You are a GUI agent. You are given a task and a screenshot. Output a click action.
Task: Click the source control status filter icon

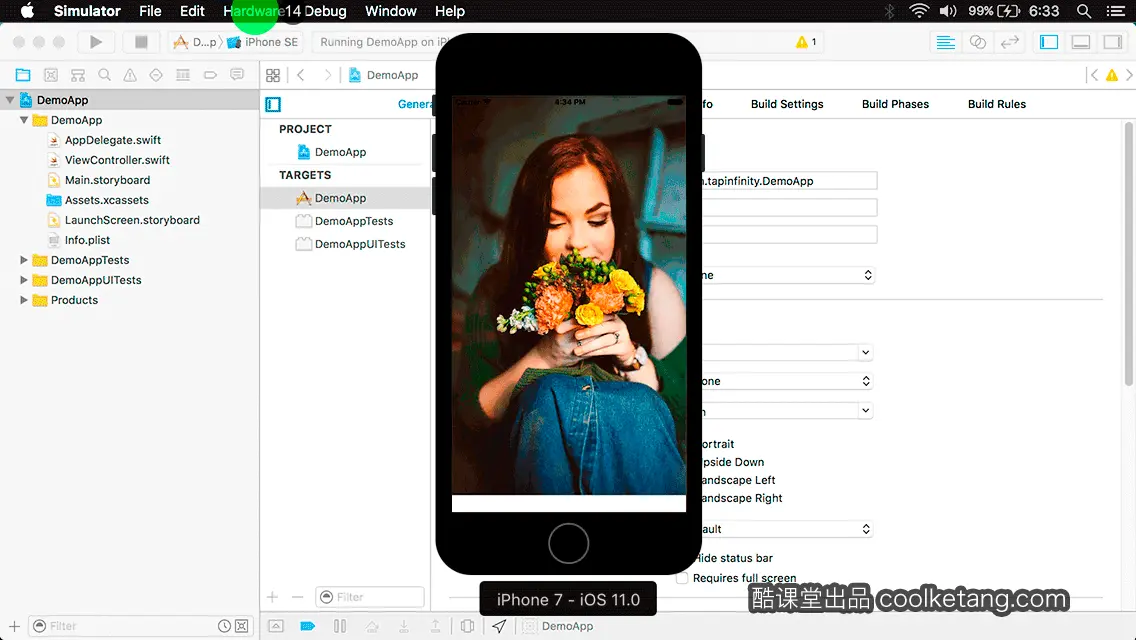point(242,626)
